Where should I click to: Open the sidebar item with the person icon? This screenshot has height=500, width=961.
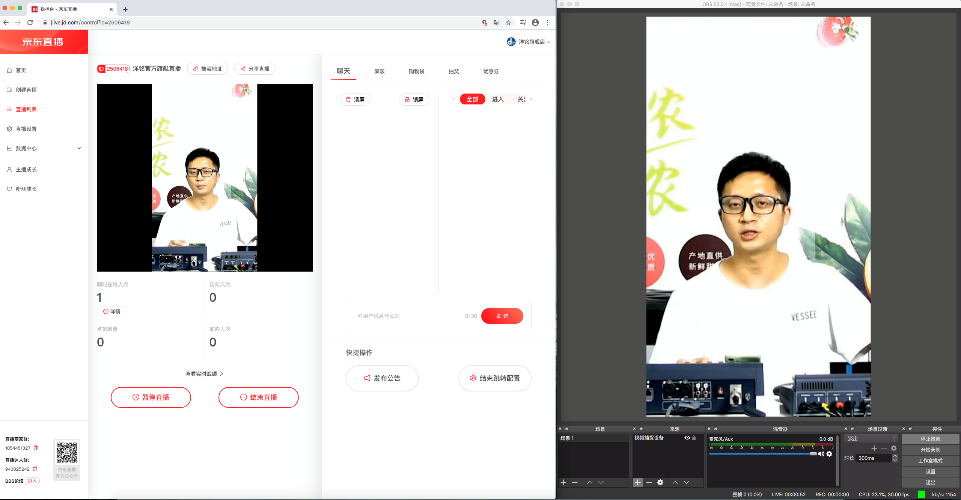click(x=21, y=169)
